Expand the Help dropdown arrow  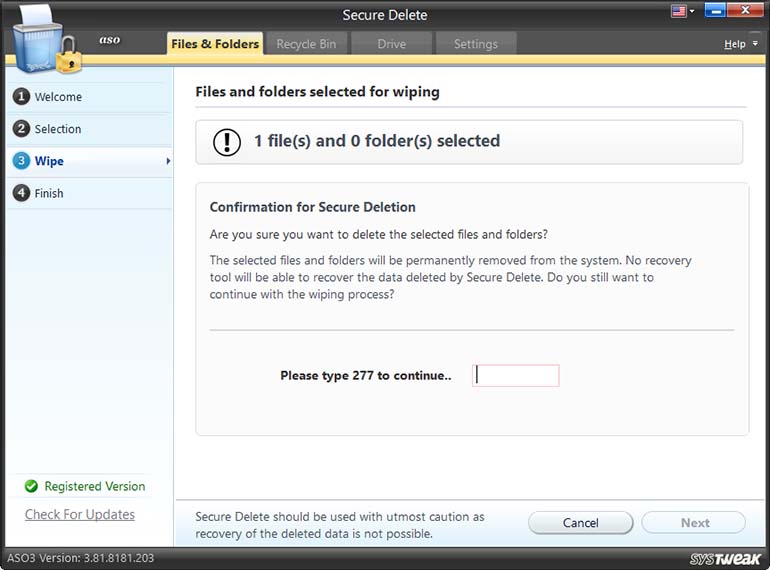[x=755, y=44]
